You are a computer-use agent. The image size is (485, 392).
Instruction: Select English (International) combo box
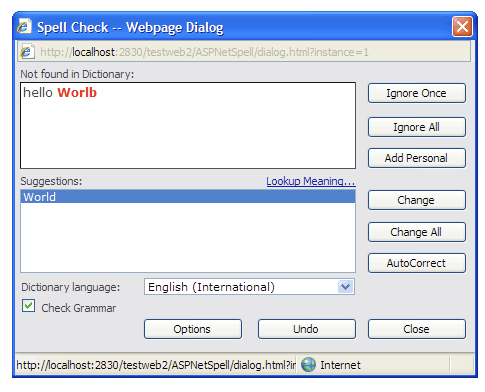pyautogui.click(x=249, y=287)
